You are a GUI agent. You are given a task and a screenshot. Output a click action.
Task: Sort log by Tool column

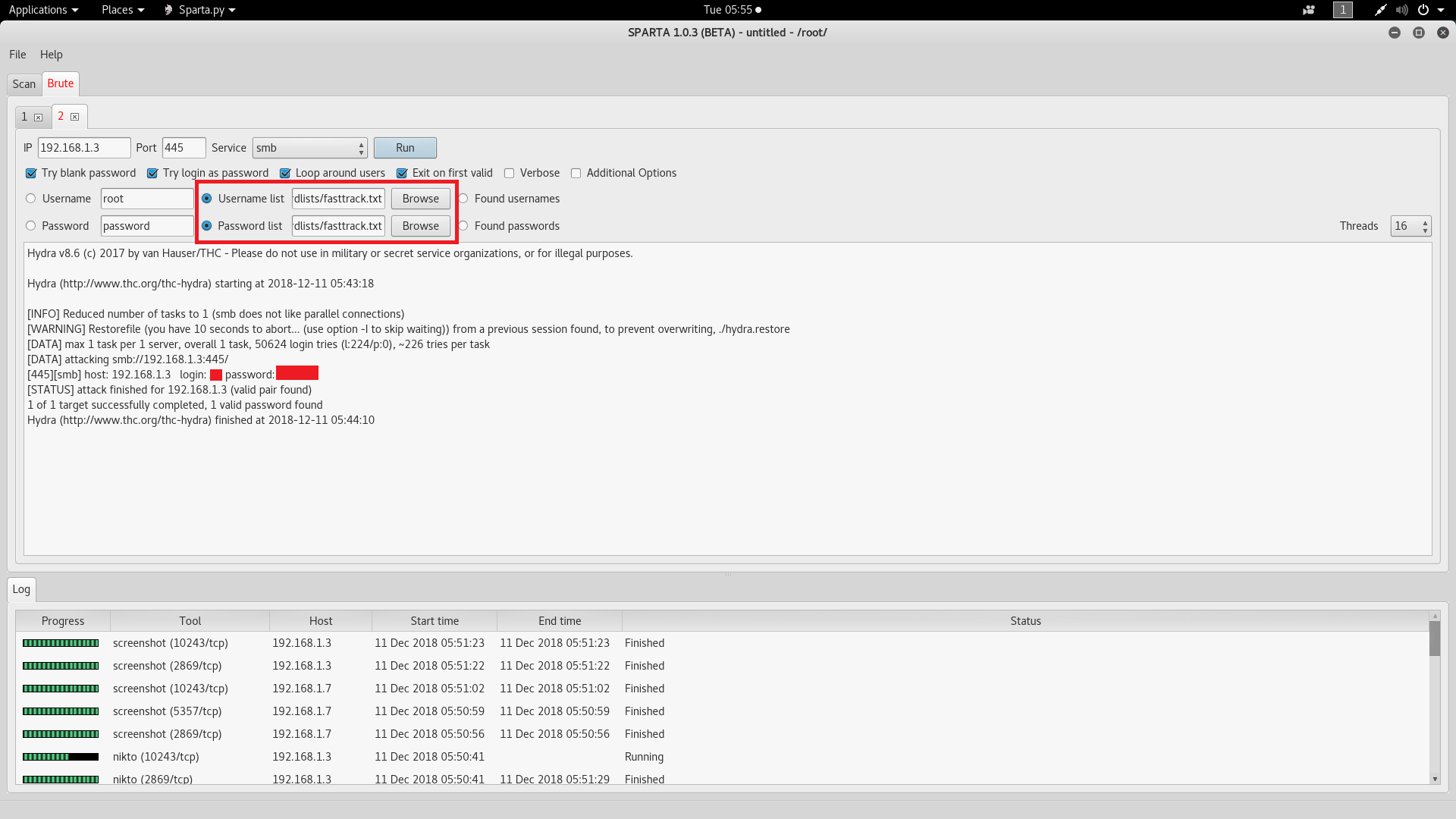(x=190, y=621)
